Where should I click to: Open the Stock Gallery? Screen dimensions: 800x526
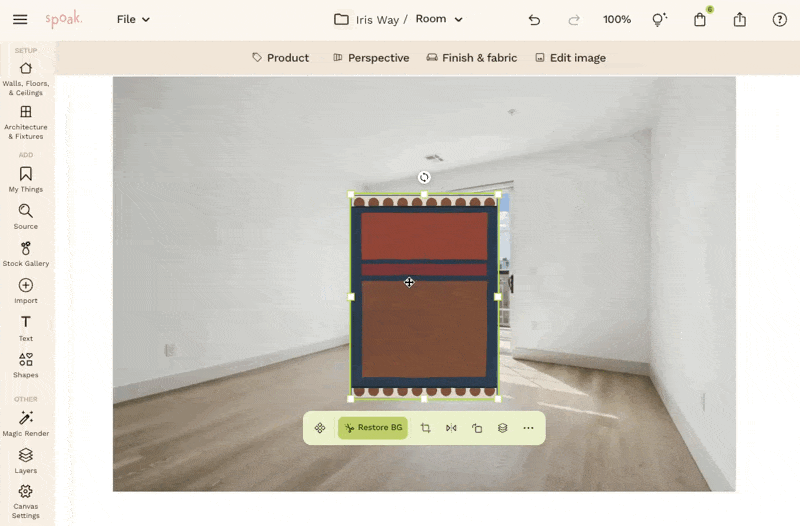(x=26, y=254)
